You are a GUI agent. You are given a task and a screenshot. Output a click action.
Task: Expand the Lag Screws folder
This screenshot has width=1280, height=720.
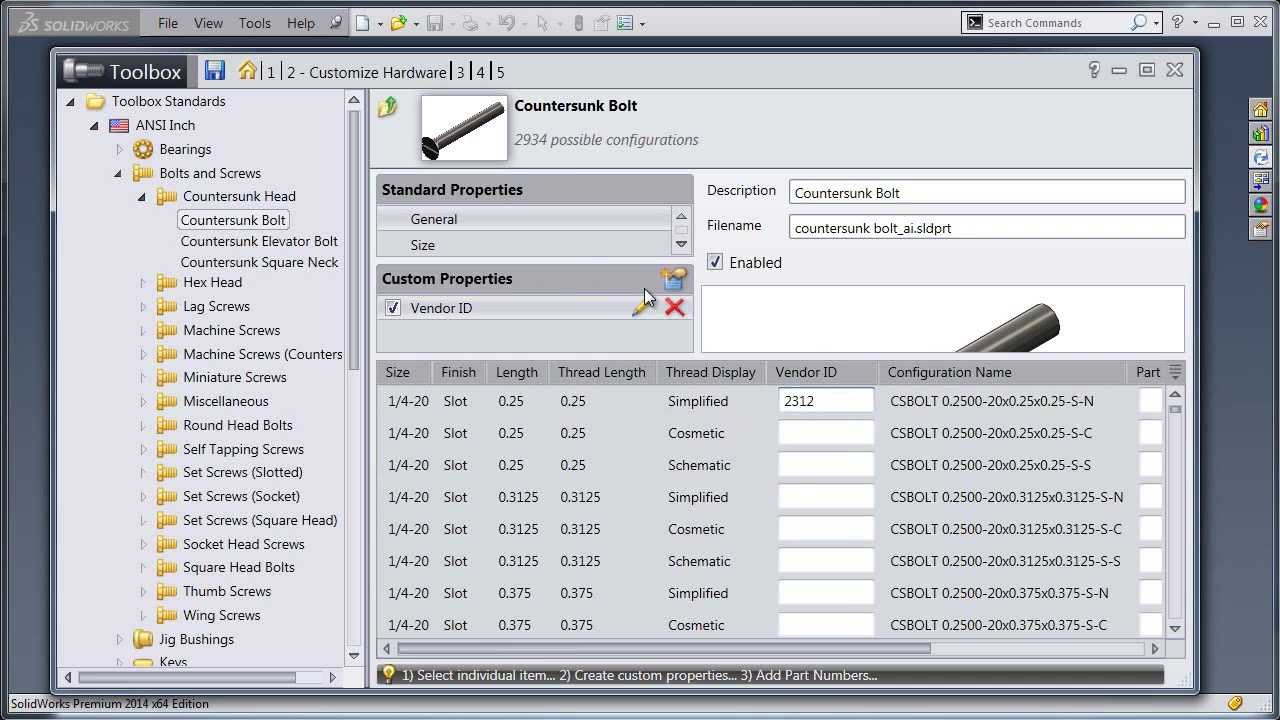[143, 307]
